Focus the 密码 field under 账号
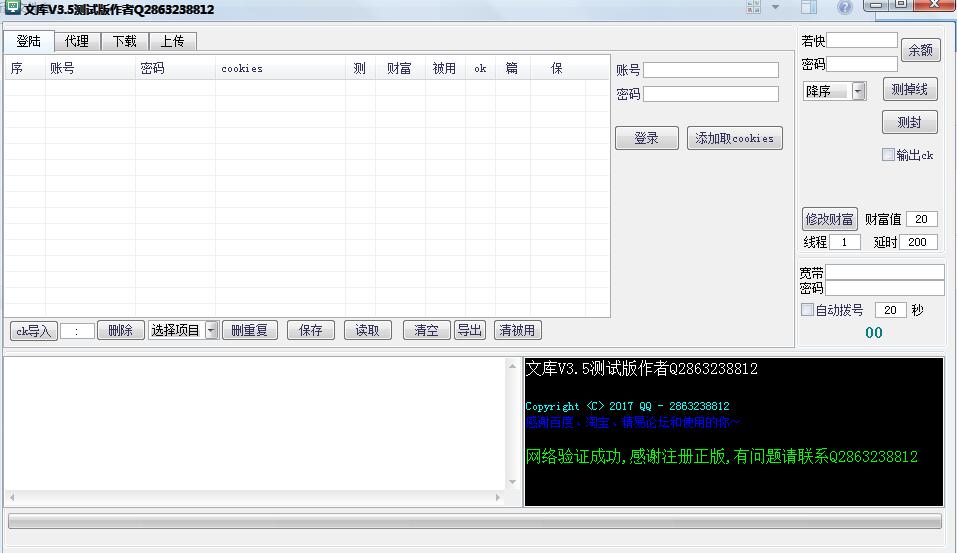 click(711, 94)
